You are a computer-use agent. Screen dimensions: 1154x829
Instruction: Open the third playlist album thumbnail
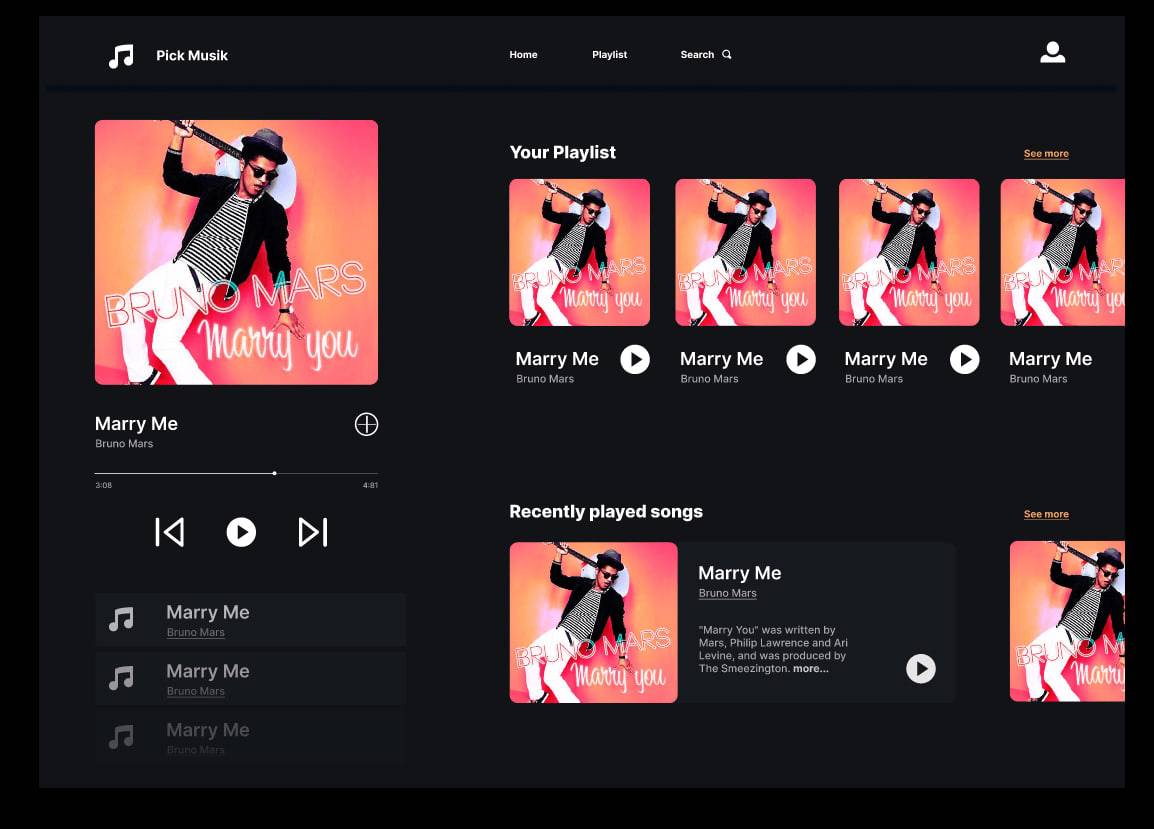[909, 253]
